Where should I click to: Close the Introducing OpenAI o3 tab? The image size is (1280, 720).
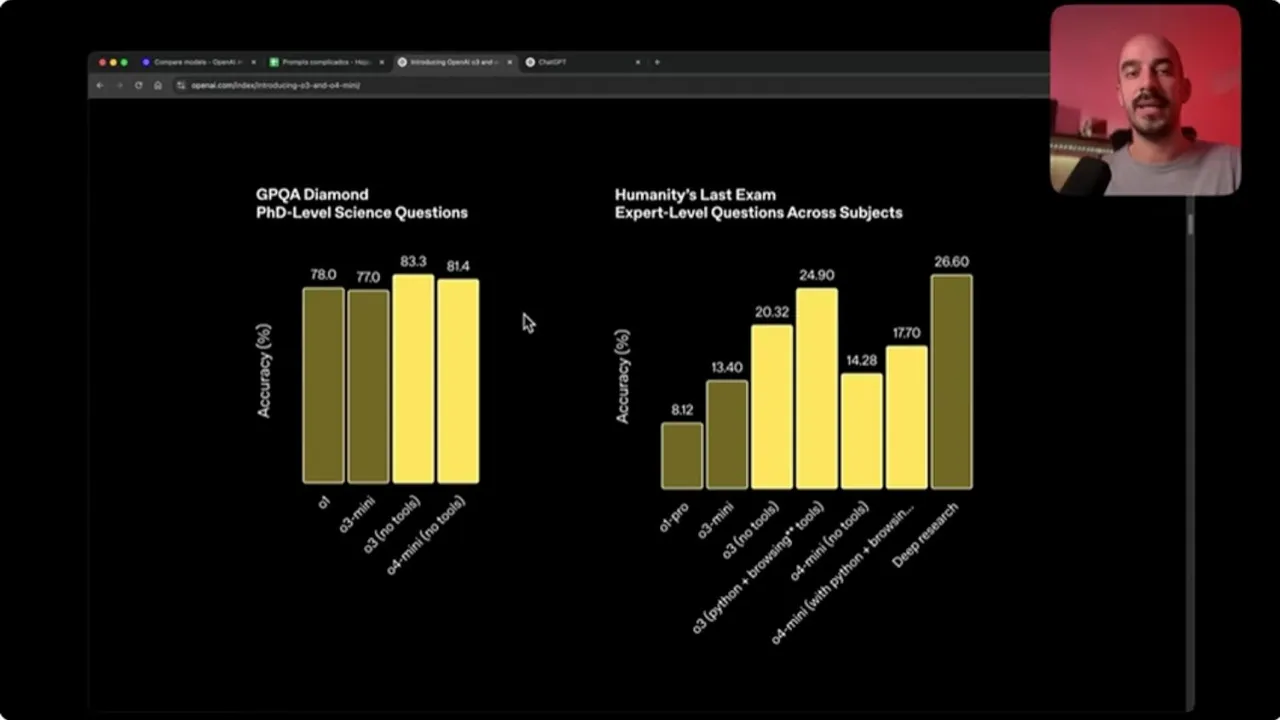509,62
